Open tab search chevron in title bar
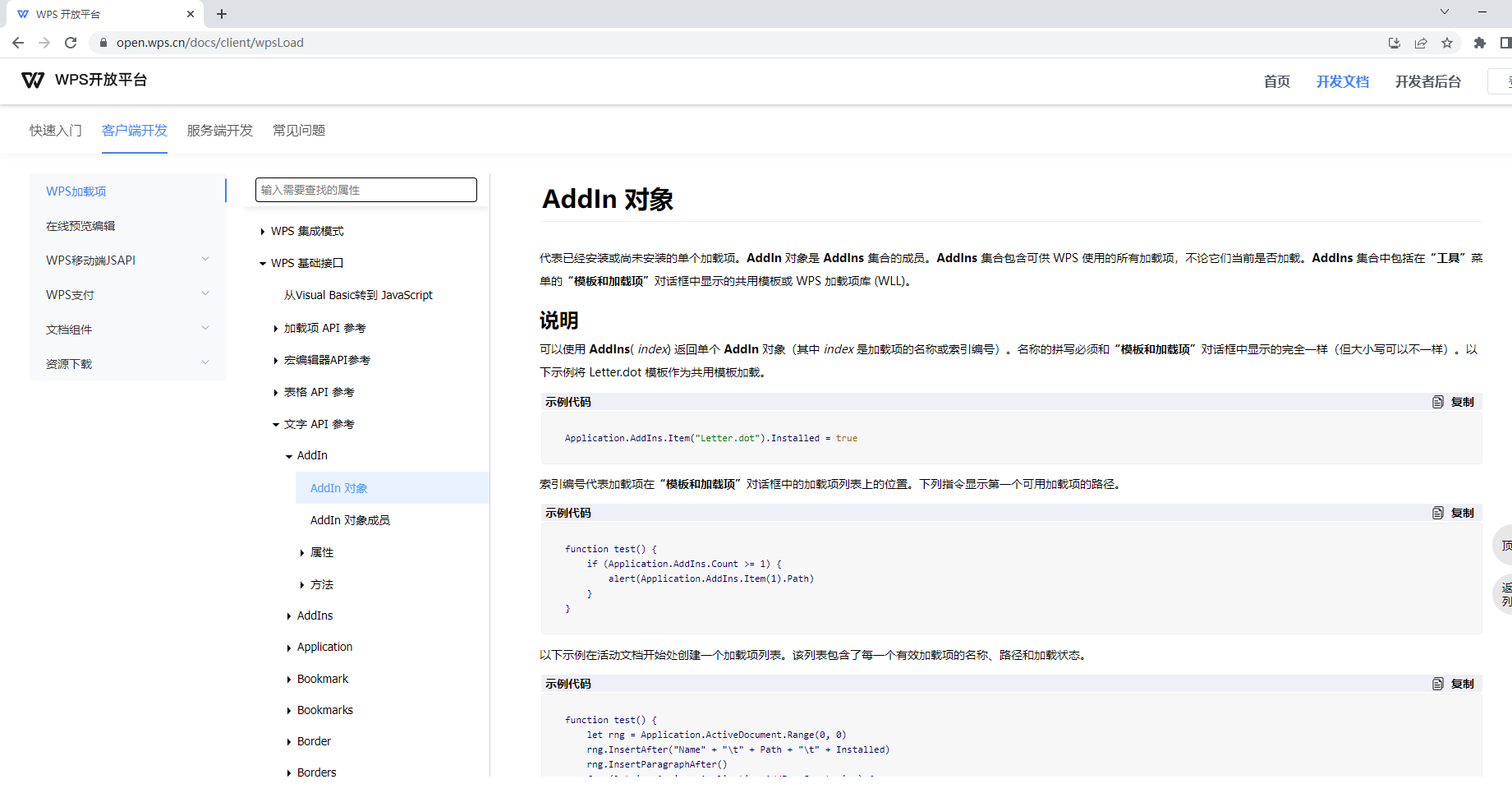 click(1445, 12)
